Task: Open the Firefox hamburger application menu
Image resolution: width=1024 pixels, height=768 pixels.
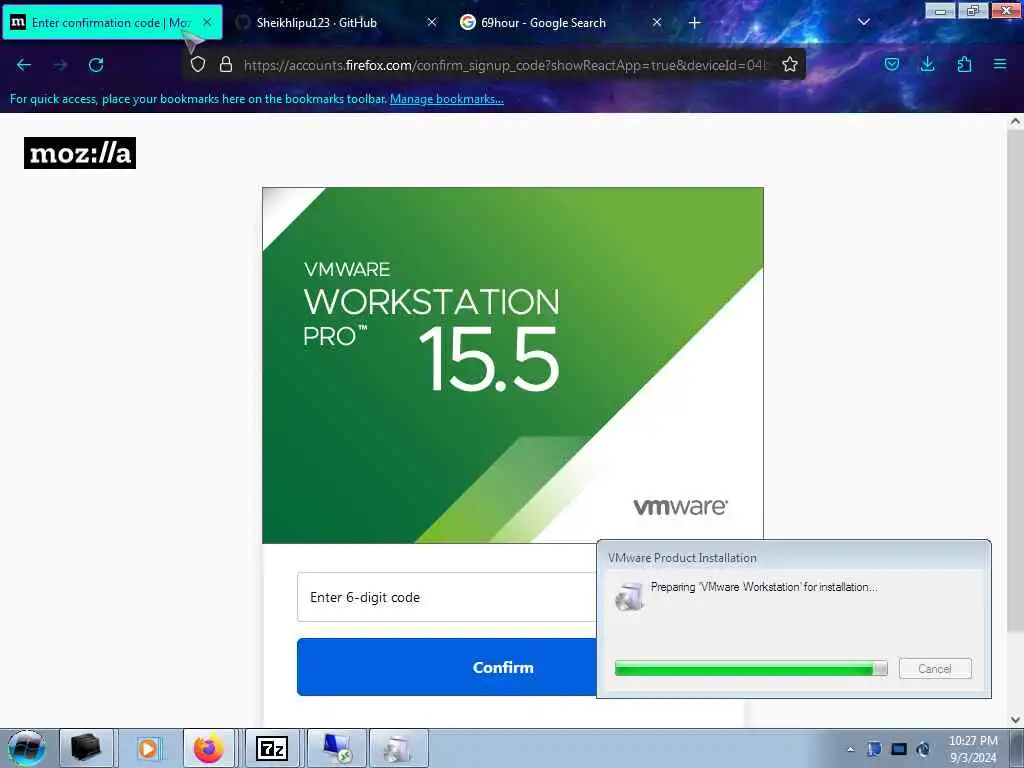Action: click(x=1000, y=64)
